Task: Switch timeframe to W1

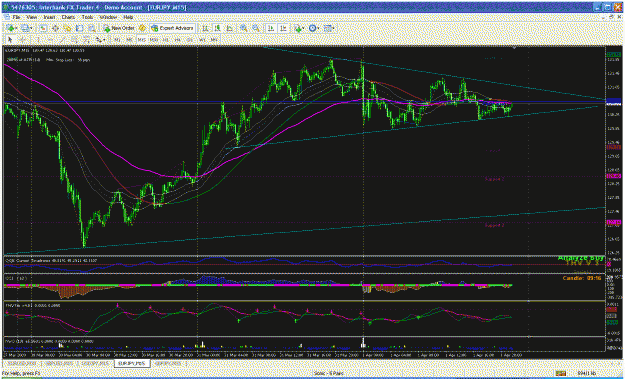Action: point(202,39)
